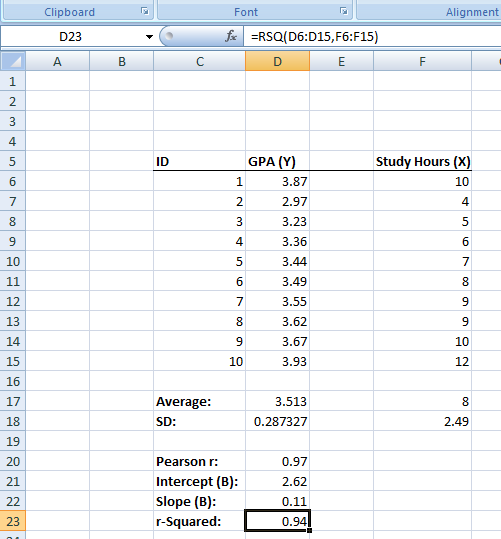Select row 23 header
501x539 pixels.
pyautogui.click(x=13, y=521)
